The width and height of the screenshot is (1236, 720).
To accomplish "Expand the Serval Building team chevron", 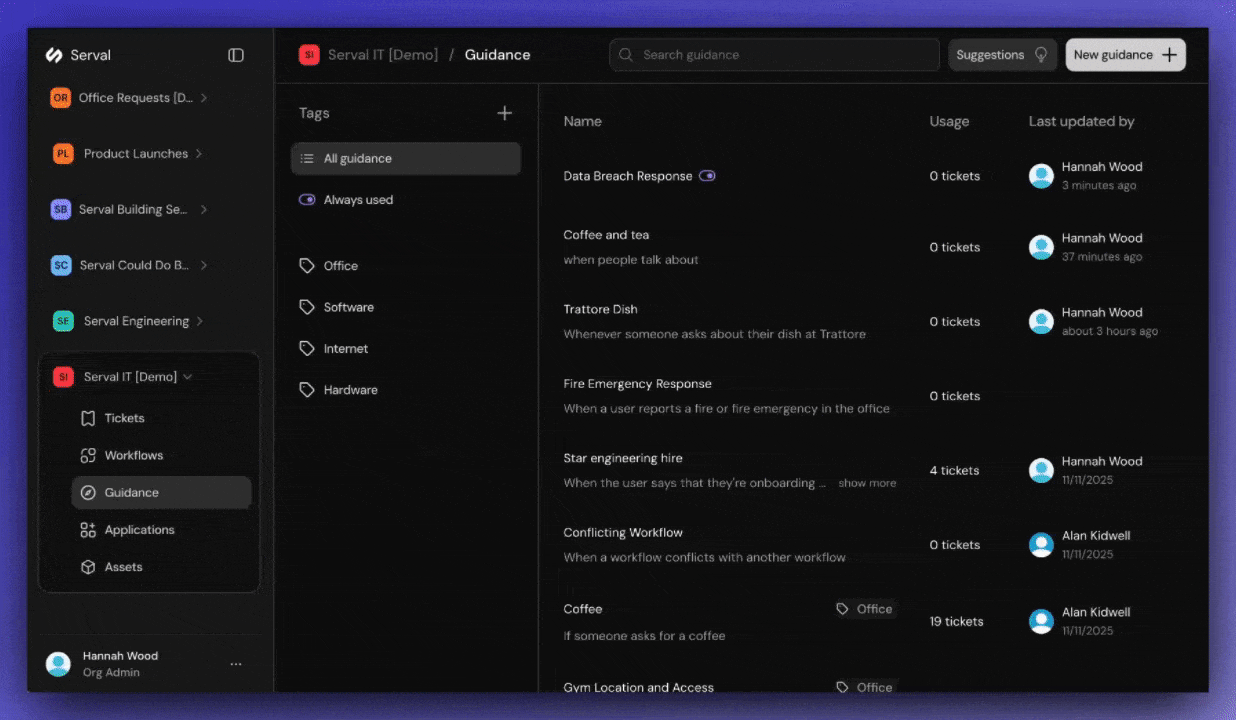I will (204, 210).
